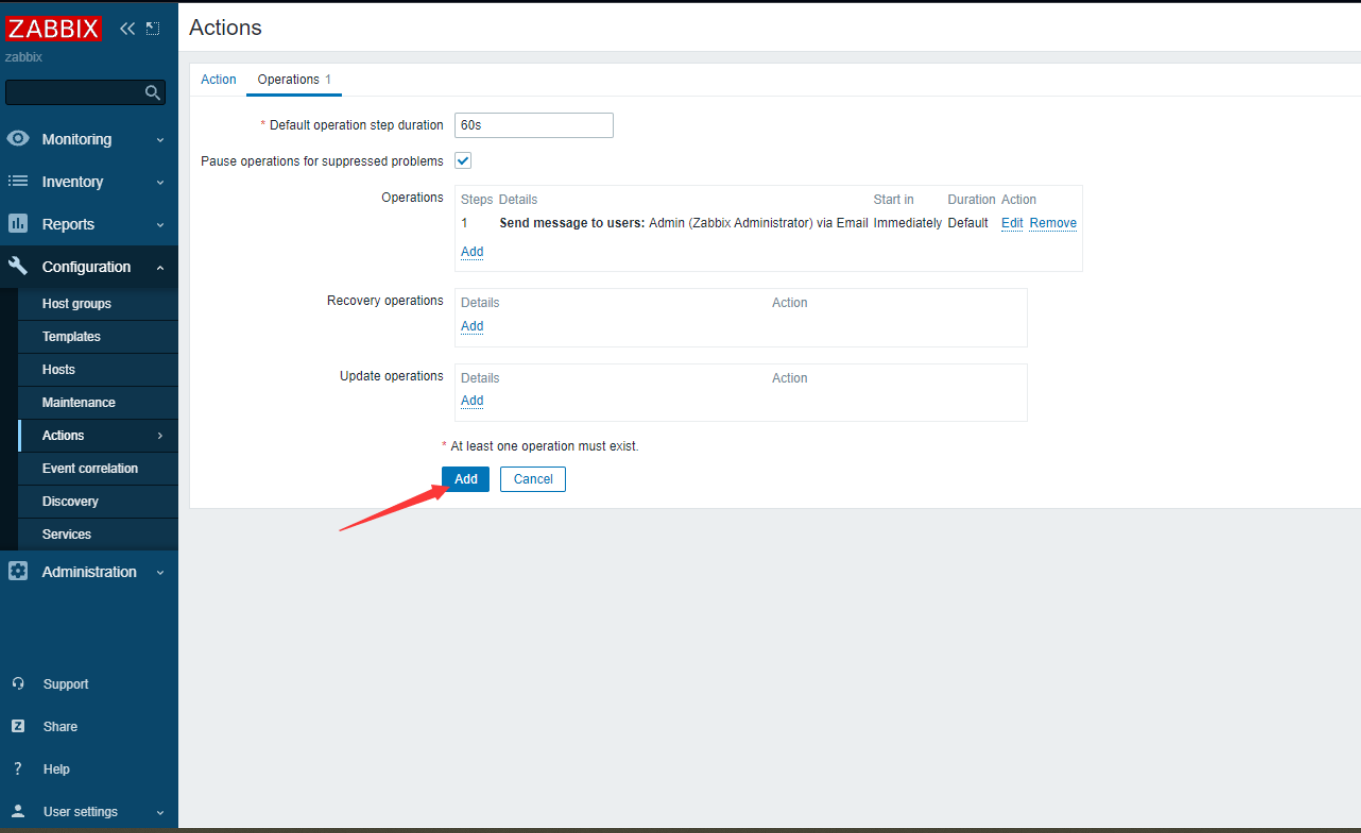Image resolution: width=1361 pixels, height=833 pixels.
Task: Switch to the Action tab
Action: [x=218, y=79]
